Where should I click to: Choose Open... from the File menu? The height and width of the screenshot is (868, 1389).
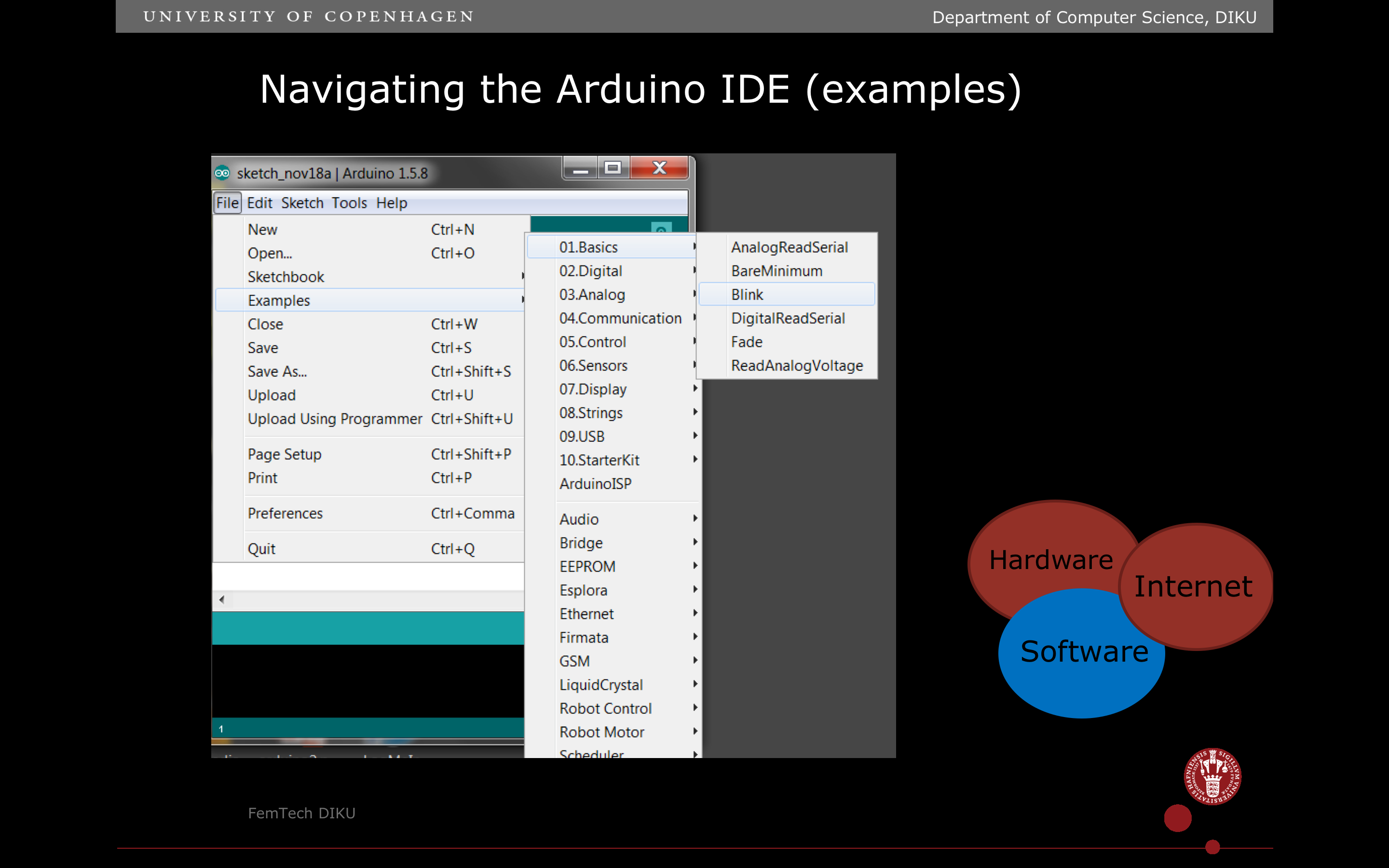click(x=369, y=253)
